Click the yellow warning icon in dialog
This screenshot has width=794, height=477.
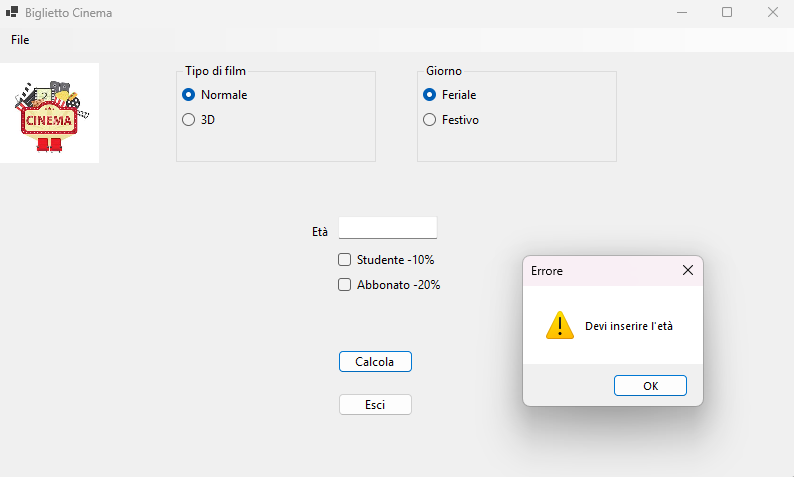560,325
